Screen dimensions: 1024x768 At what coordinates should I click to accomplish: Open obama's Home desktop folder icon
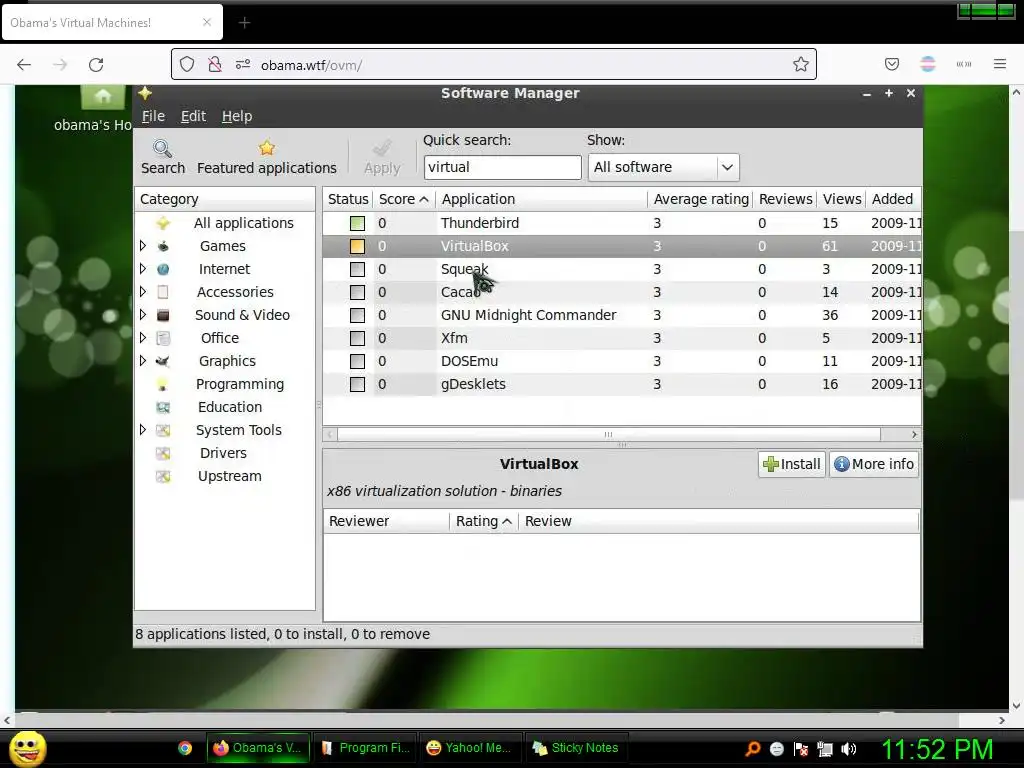click(x=103, y=97)
